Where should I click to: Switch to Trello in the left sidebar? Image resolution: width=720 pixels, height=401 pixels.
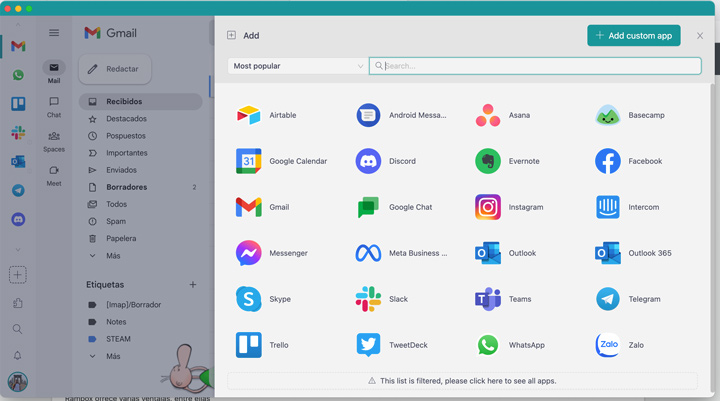point(18,104)
